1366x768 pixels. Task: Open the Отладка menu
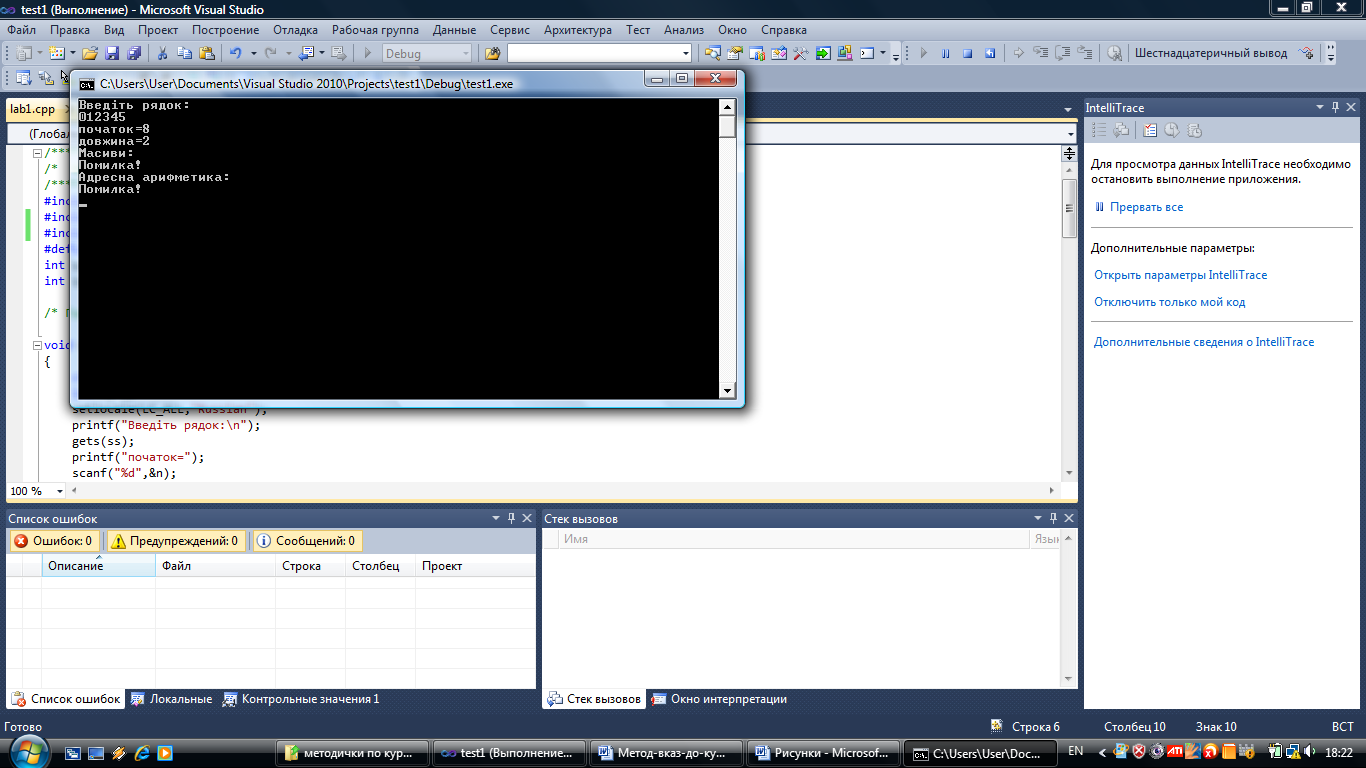[x=295, y=30]
